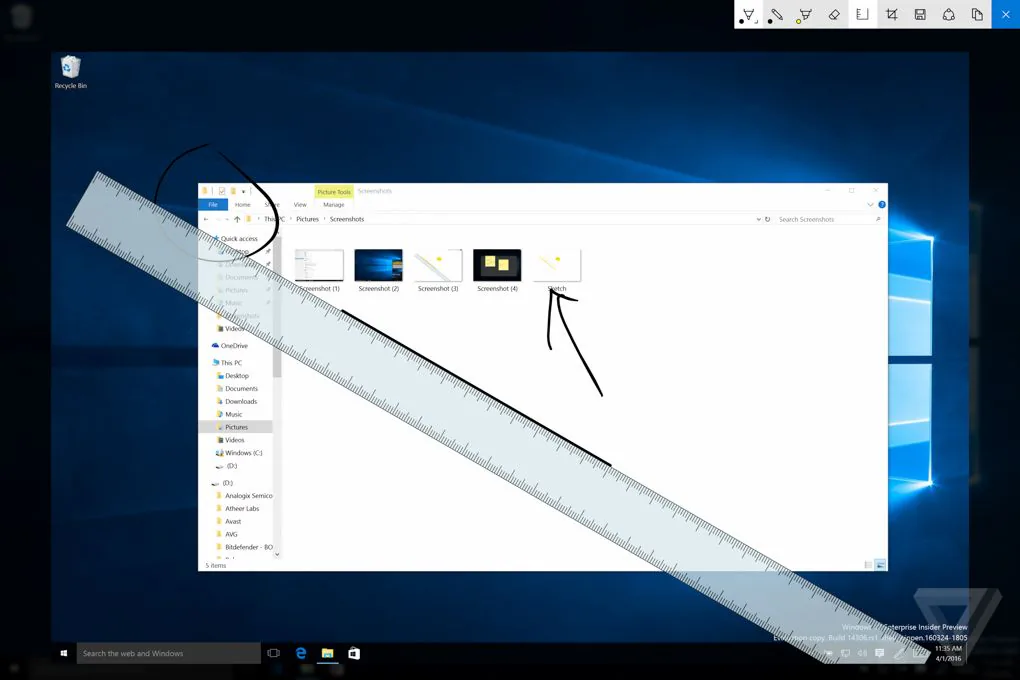Screen dimensions: 1020x680
Task: Open the blue File menu button
Action: coord(213,204)
